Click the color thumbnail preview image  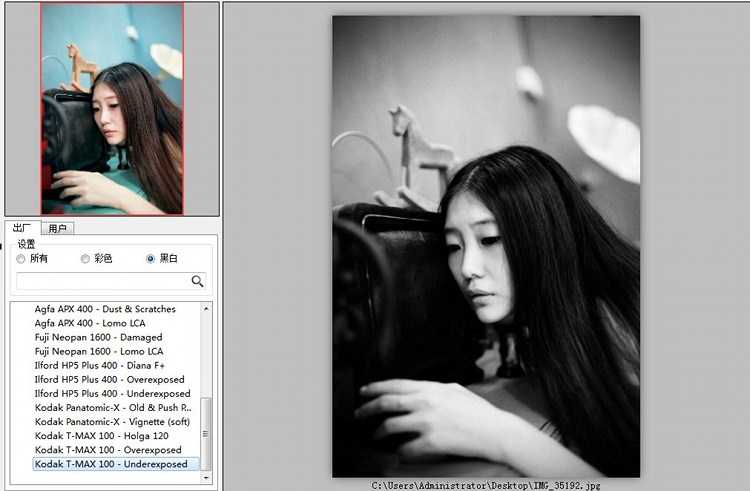pos(112,108)
